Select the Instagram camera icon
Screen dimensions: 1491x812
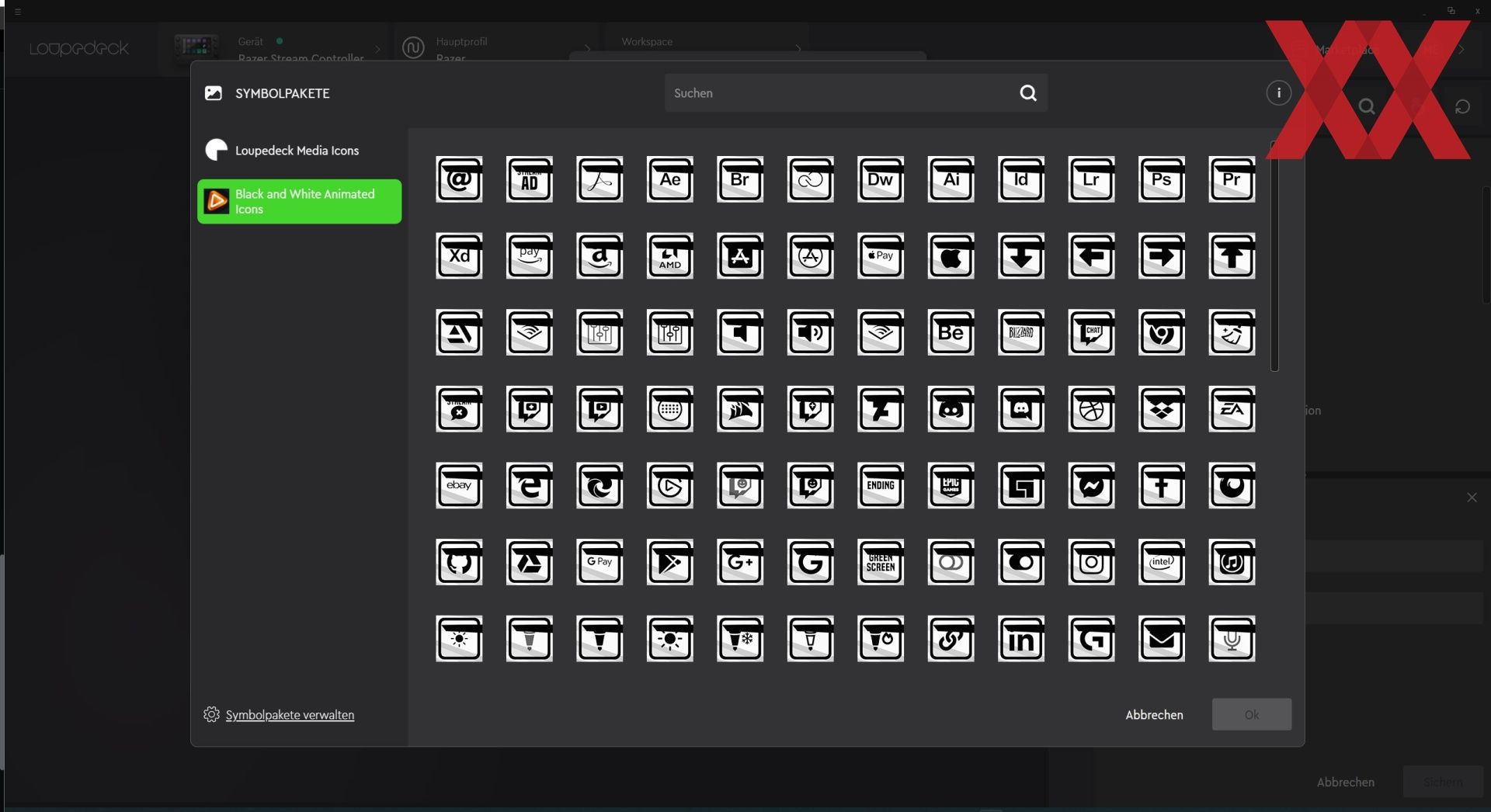[1092, 562]
